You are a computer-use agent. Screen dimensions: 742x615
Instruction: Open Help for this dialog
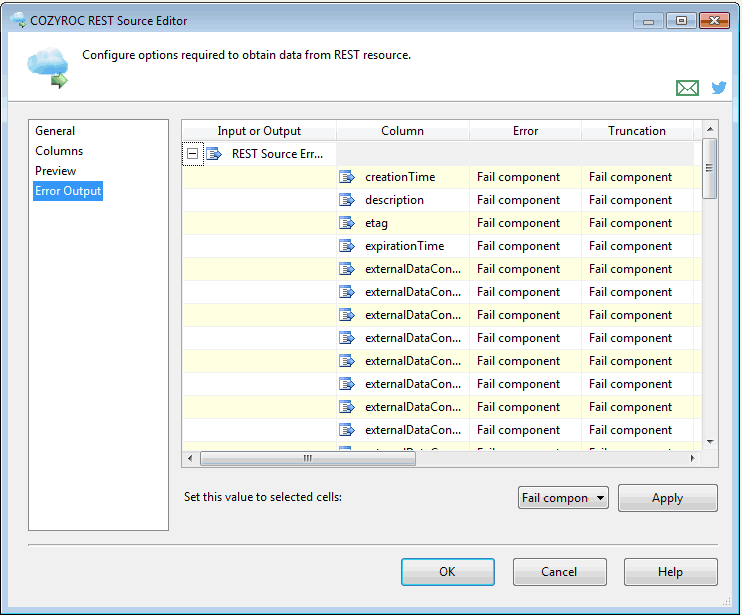click(670, 571)
